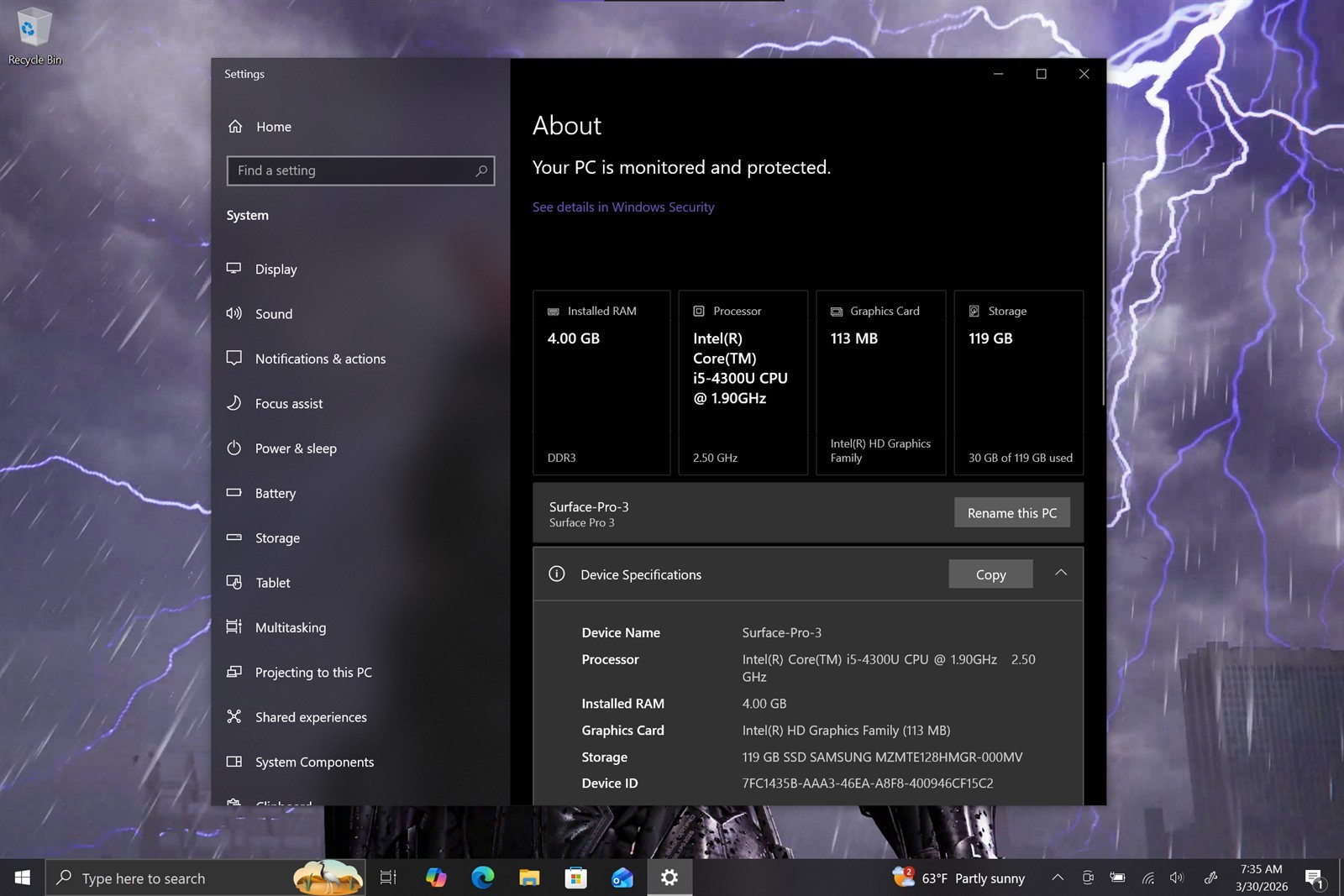Click the 119 GB Storage card value
1344x896 pixels.
click(990, 338)
